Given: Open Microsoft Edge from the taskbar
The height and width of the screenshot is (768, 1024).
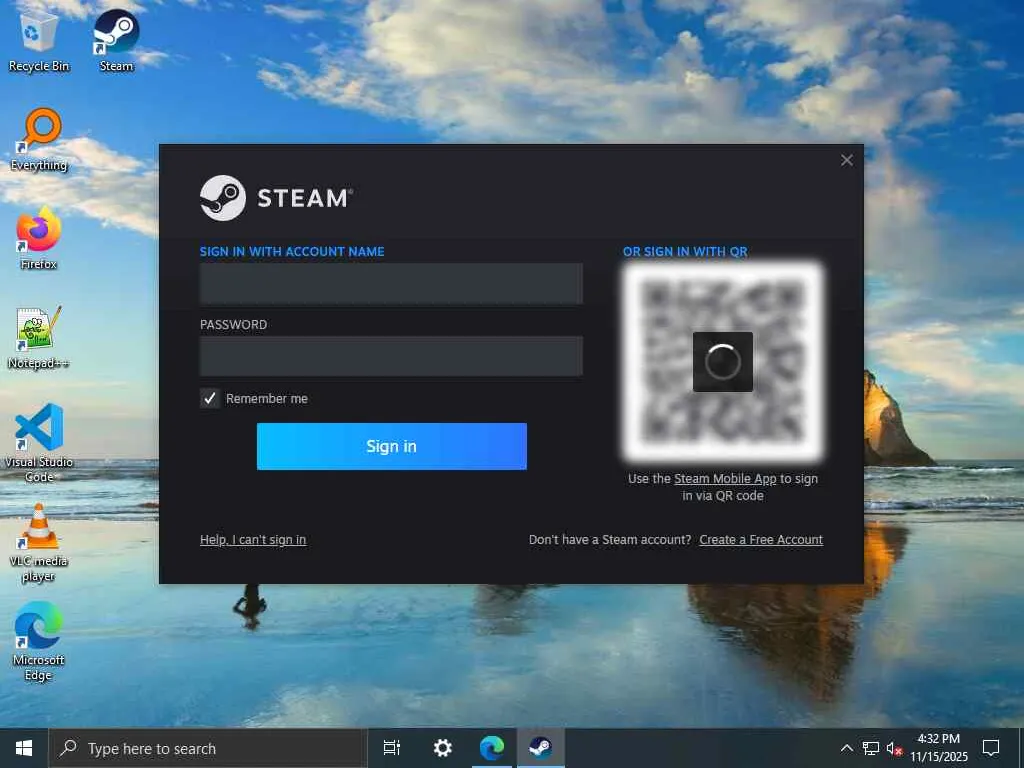Looking at the screenshot, I should point(492,748).
